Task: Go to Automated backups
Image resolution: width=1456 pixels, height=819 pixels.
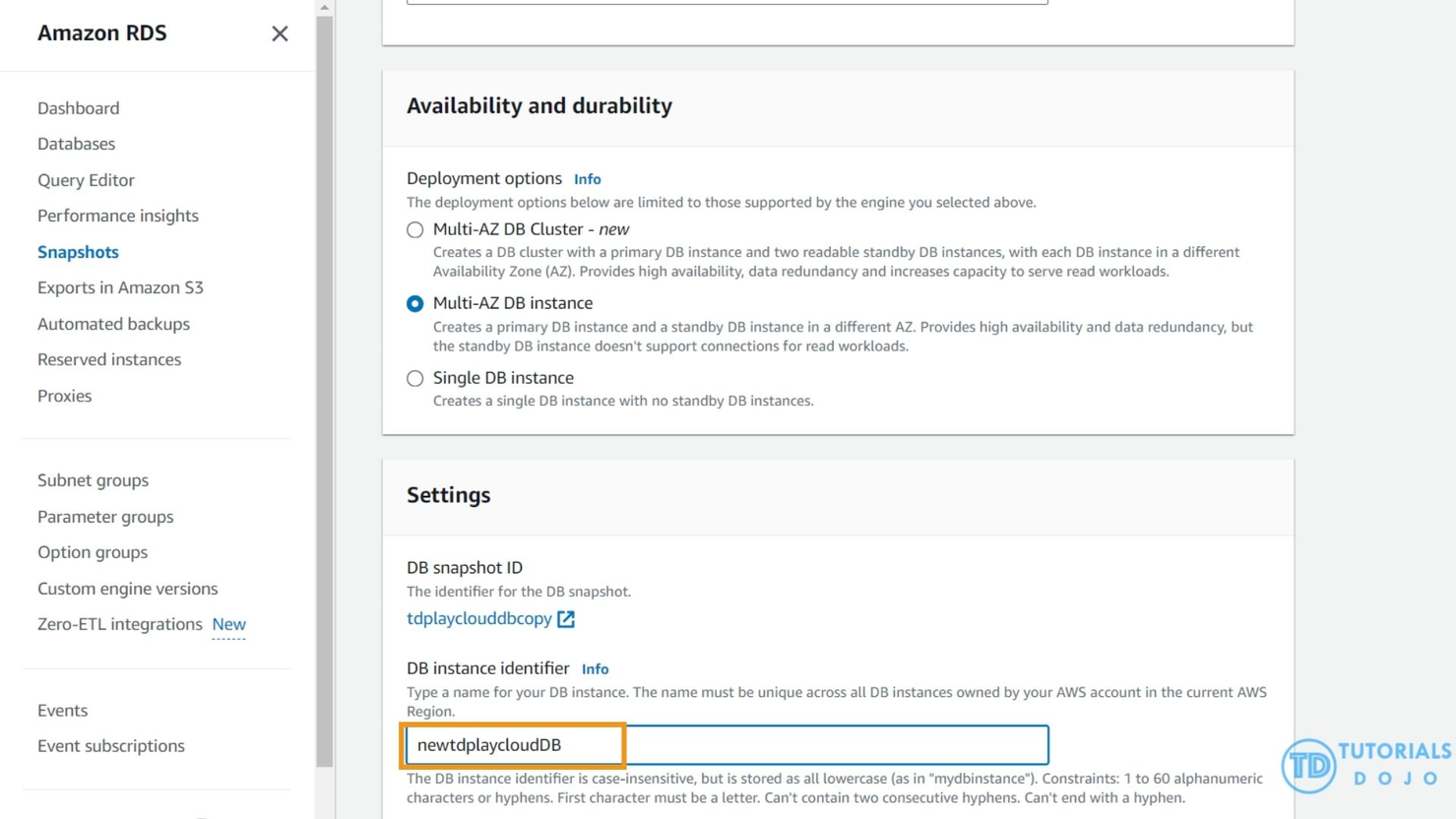Action: [x=113, y=324]
